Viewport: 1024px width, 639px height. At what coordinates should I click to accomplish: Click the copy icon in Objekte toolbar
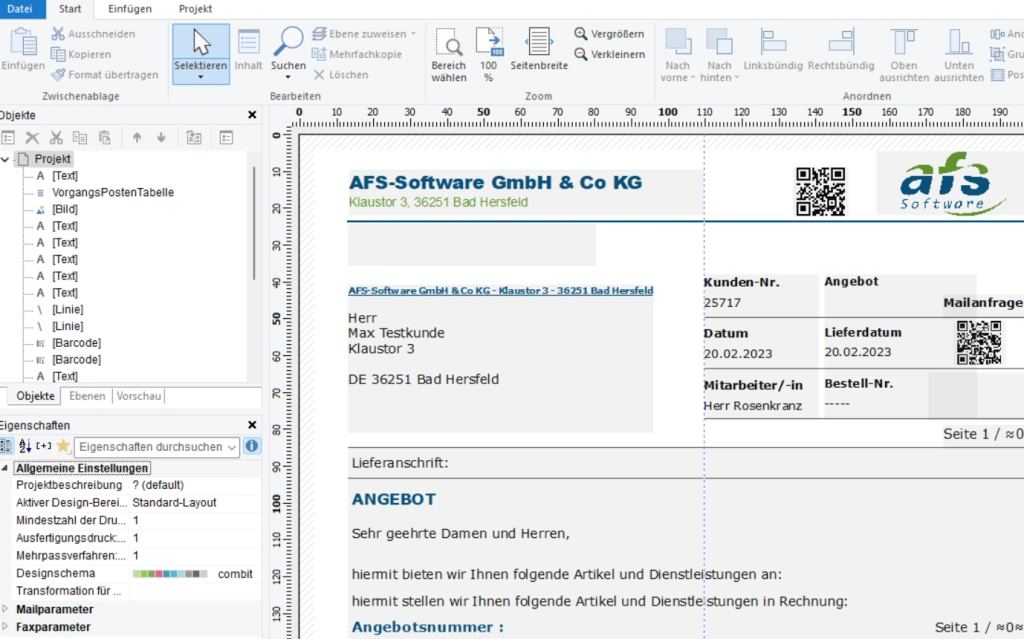(x=80, y=138)
